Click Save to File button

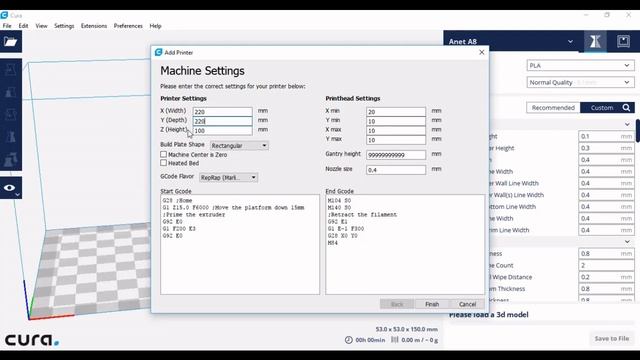611,338
